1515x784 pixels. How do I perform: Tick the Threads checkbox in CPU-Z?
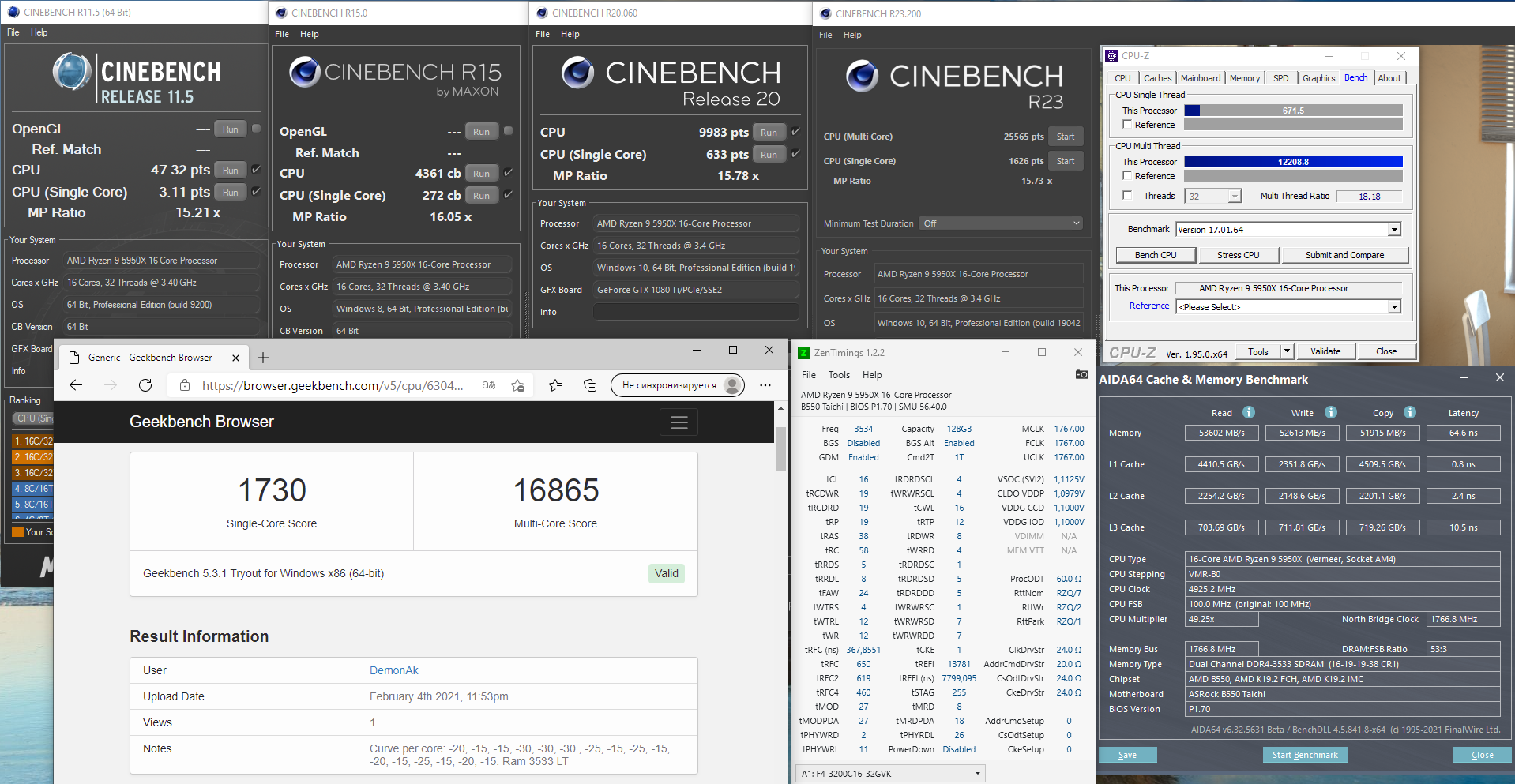1127,196
